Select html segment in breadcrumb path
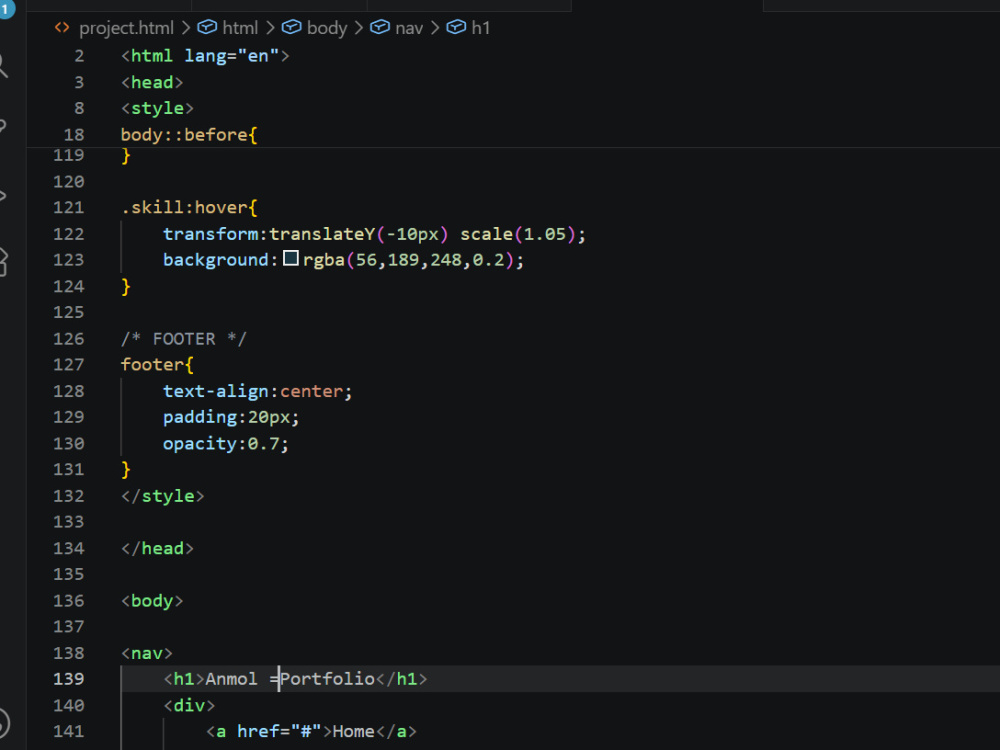 (x=240, y=28)
